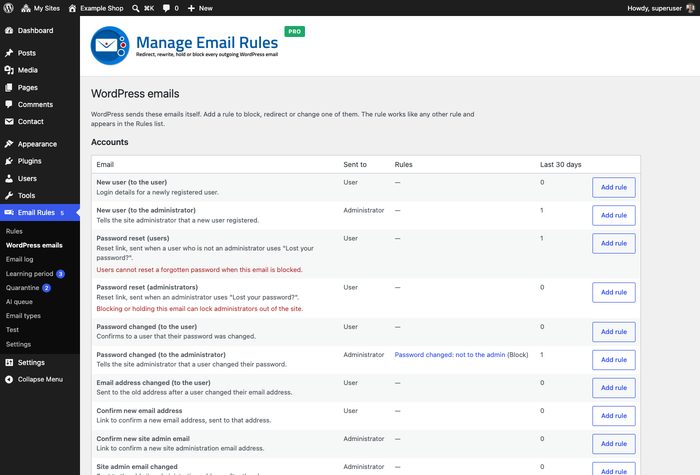Click the plus New icon

(x=191, y=8)
